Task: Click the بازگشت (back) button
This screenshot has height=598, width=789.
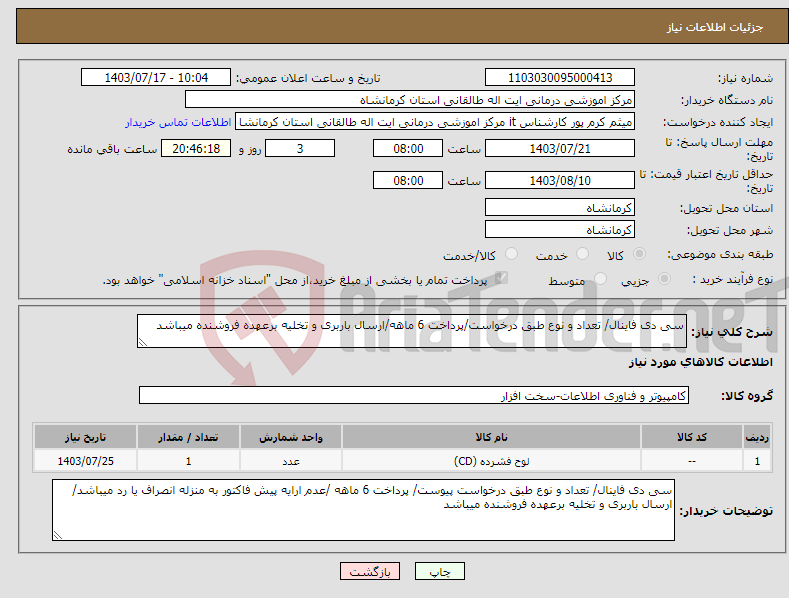Action: click(370, 572)
